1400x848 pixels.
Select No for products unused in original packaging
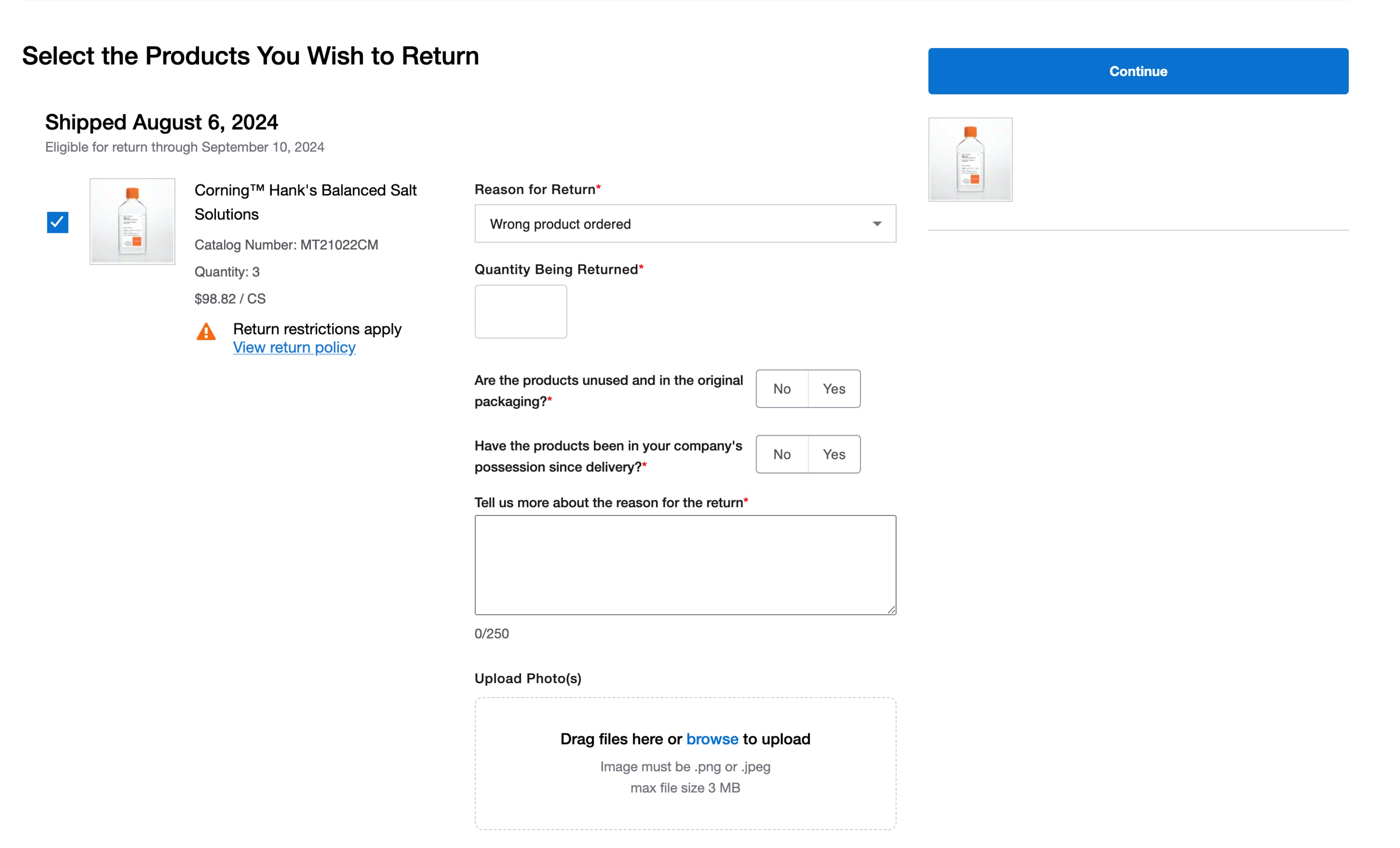pos(782,389)
